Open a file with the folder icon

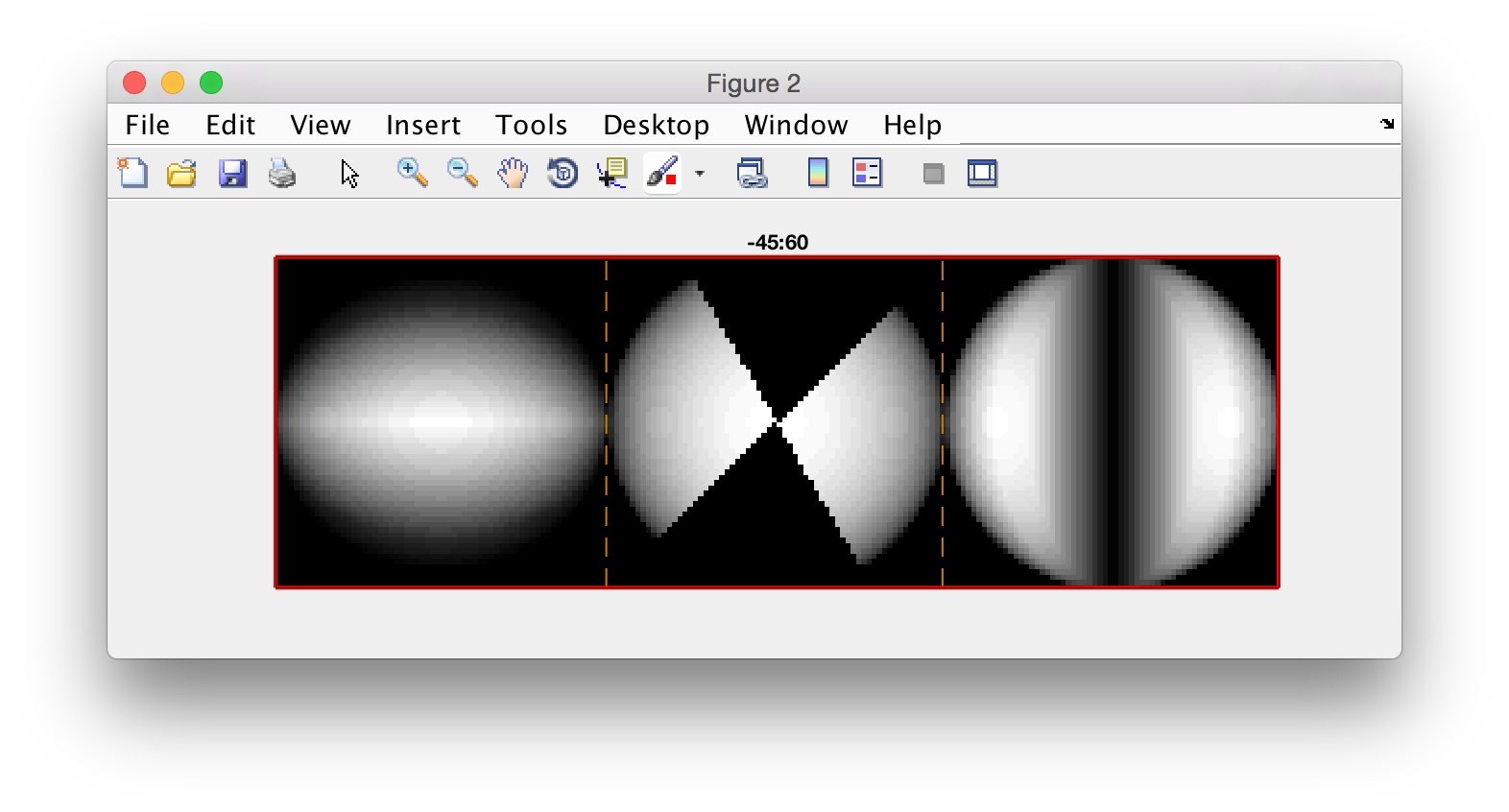point(181,174)
